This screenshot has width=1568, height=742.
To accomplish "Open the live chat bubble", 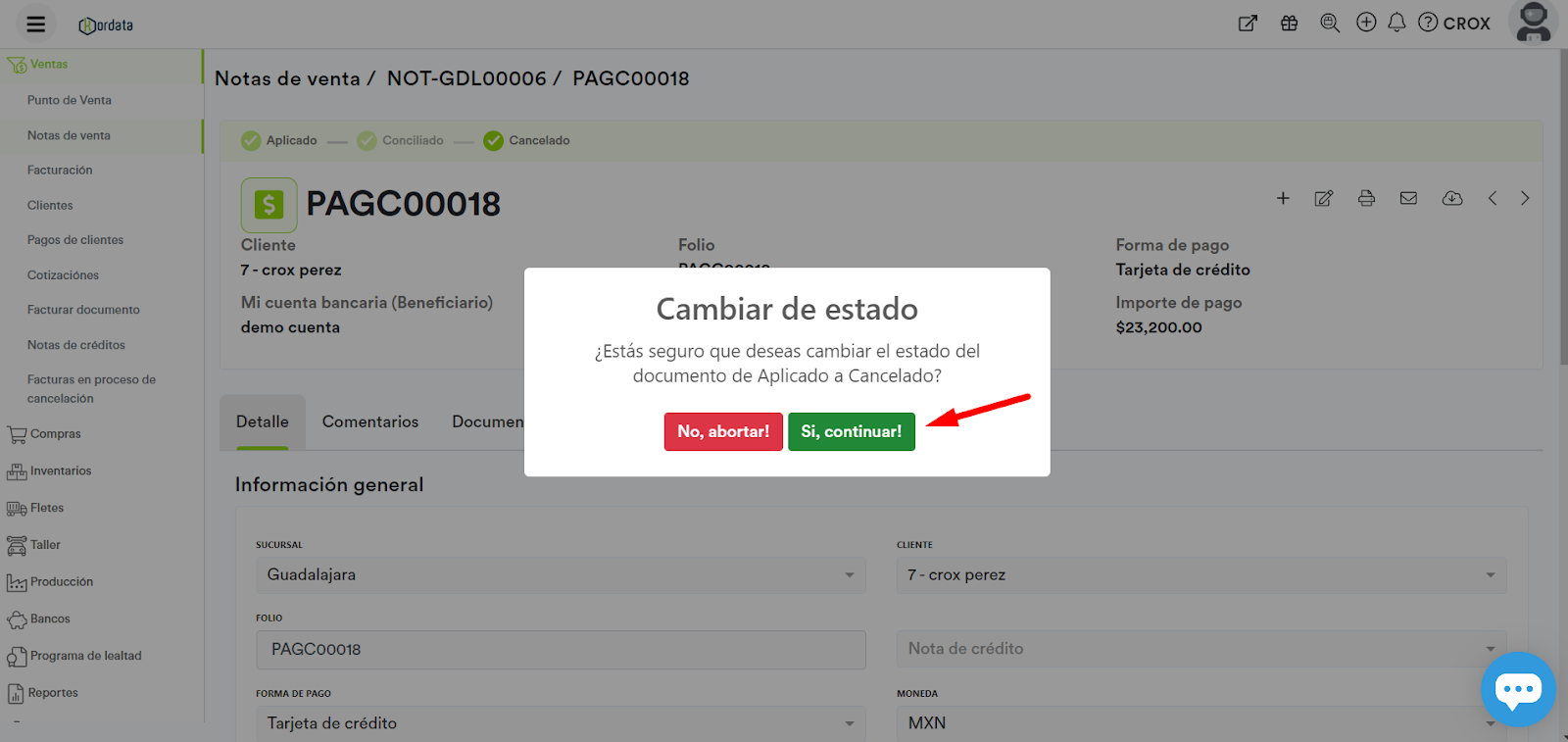I will (x=1517, y=689).
